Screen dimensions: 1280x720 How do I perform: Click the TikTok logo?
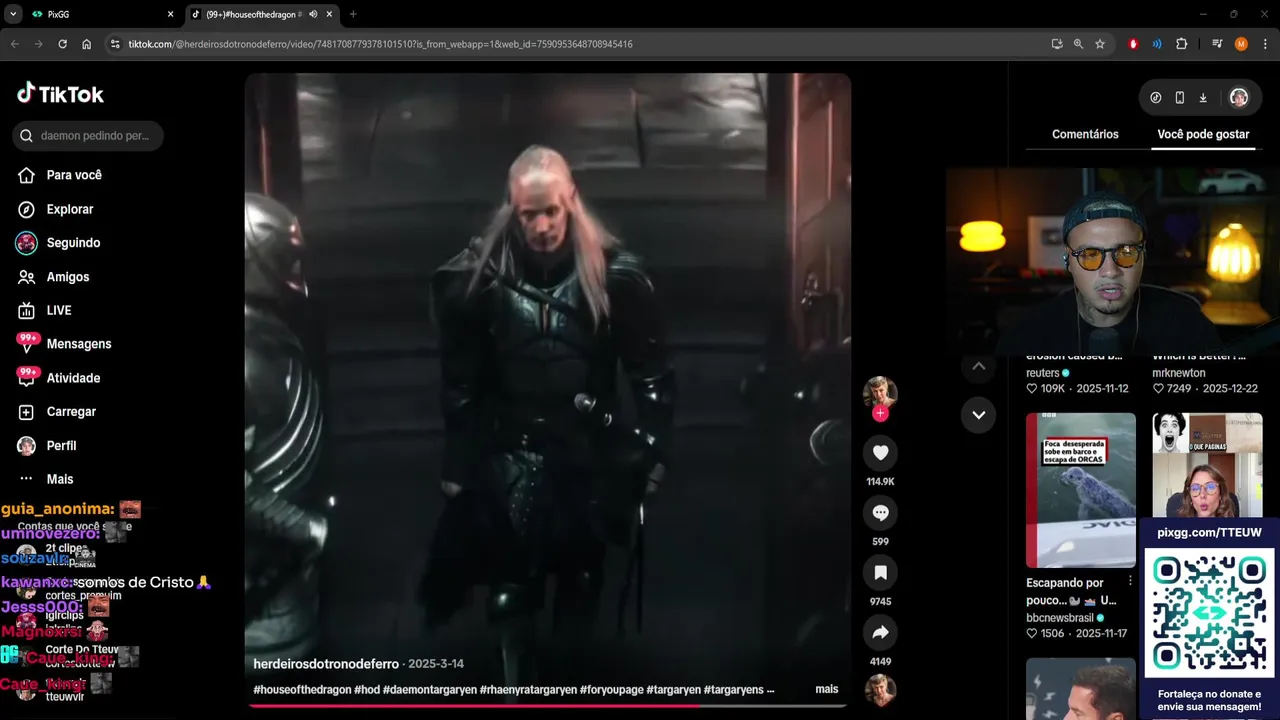click(x=60, y=94)
